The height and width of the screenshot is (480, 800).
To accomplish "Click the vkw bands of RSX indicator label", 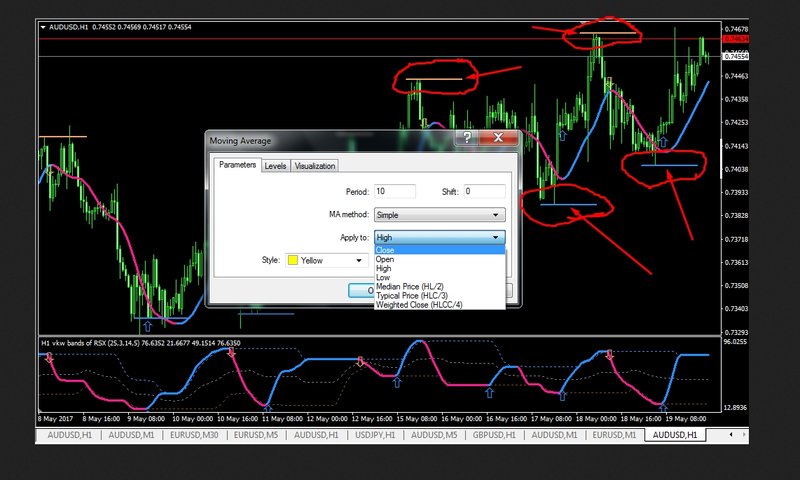I will point(141,343).
